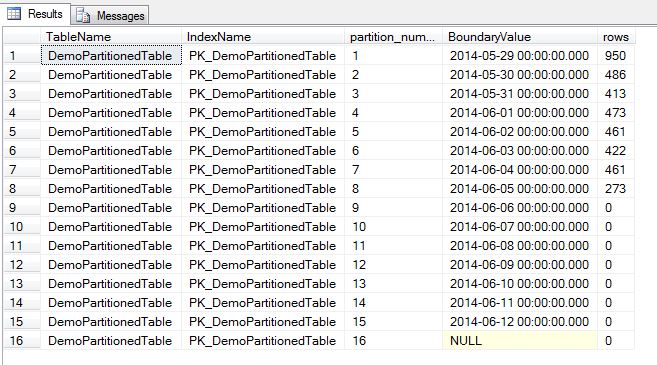The image size is (657, 365).
Task: Click IndexName cell in row 11
Action: point(263,246)
